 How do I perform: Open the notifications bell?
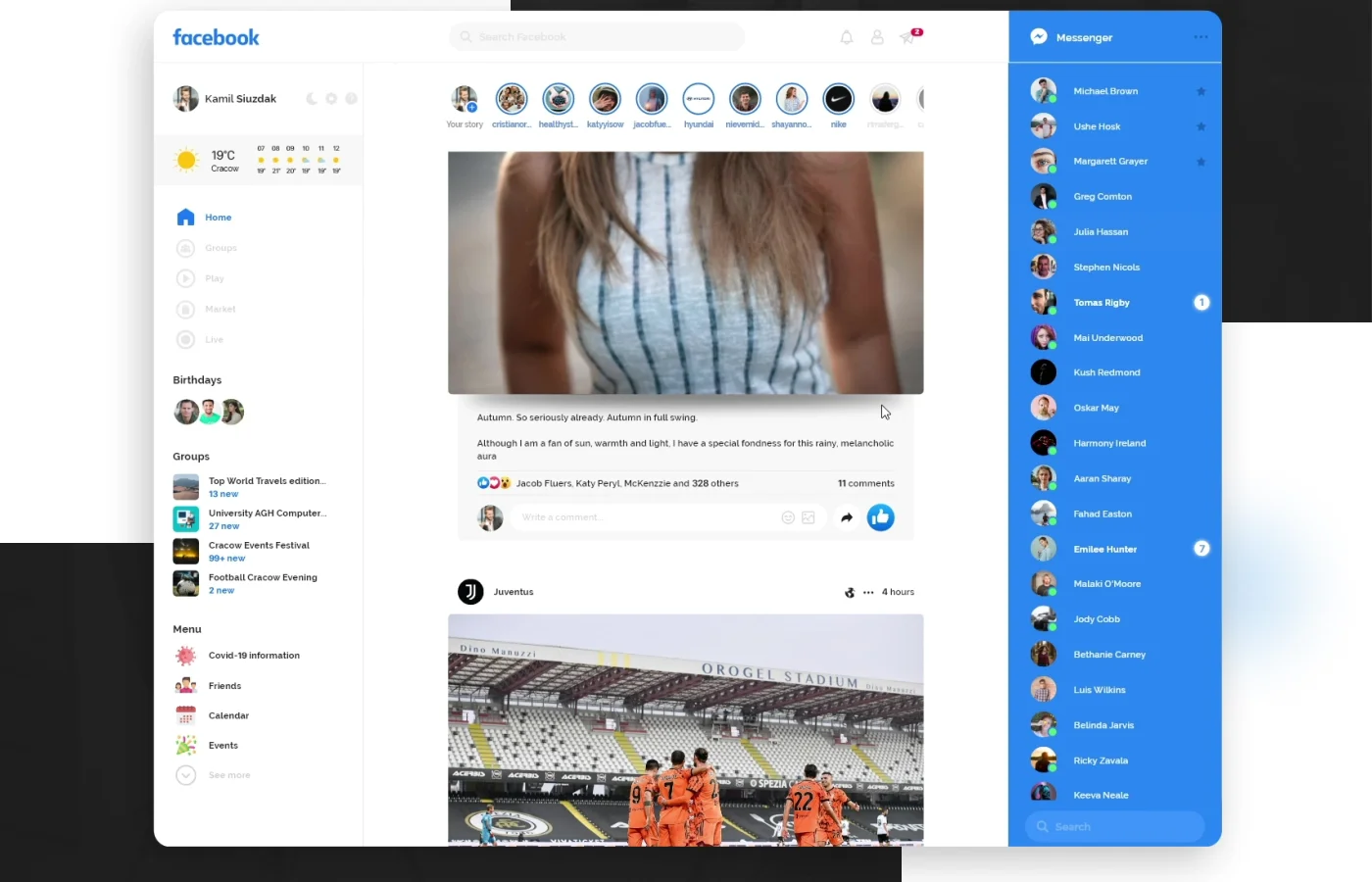click(847, 37)
